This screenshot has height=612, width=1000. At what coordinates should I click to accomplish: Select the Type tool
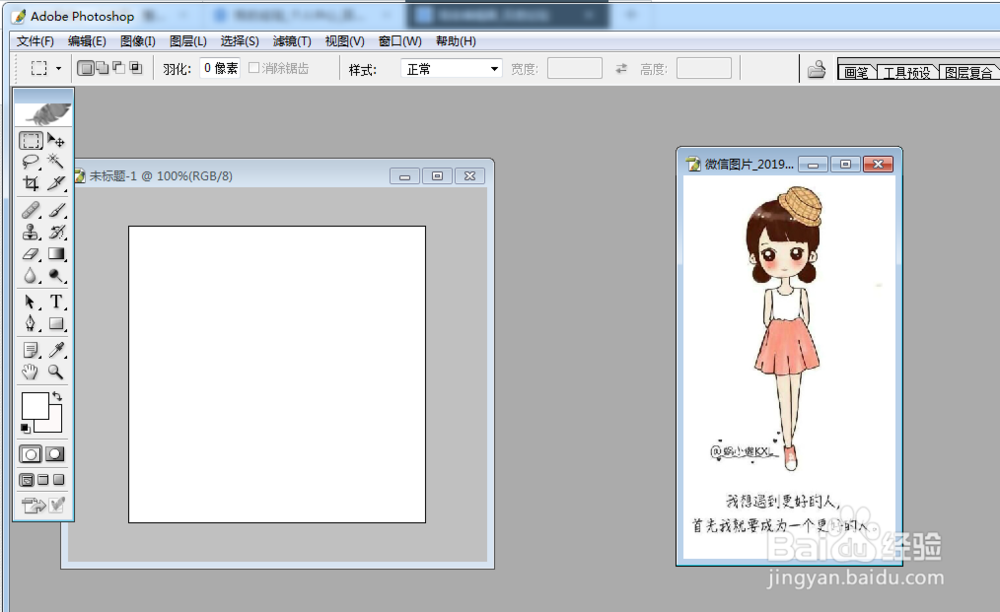tap(56, 302)
